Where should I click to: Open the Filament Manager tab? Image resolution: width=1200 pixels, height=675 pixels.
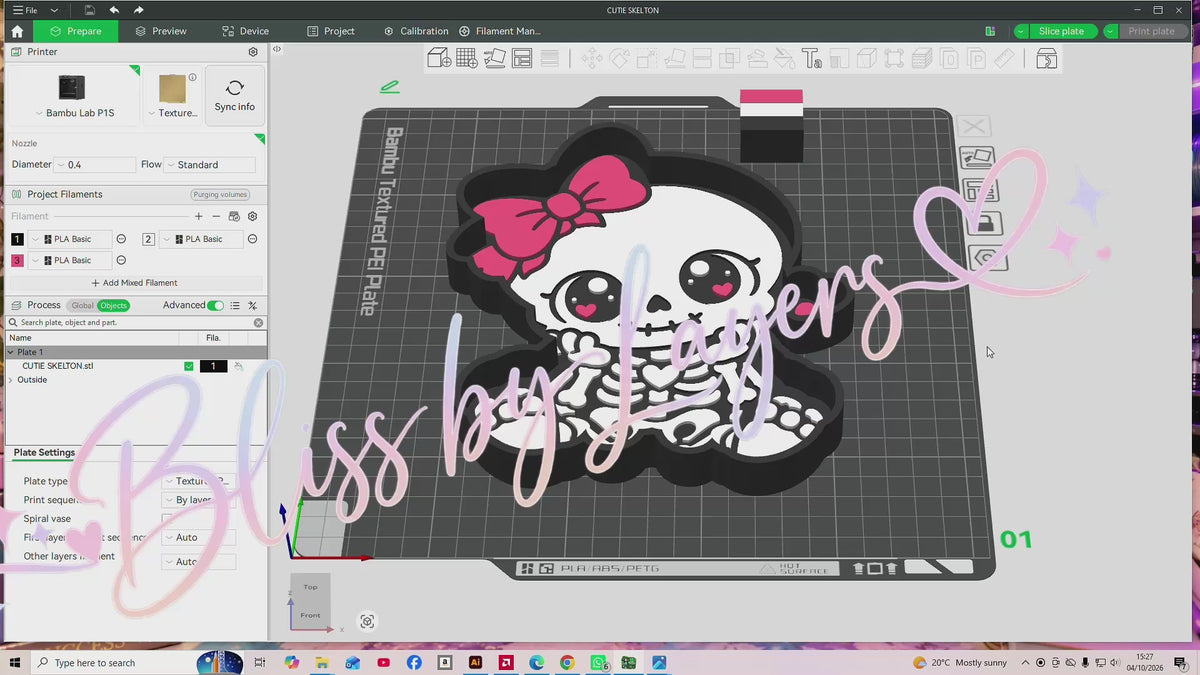tap(500, 31)
